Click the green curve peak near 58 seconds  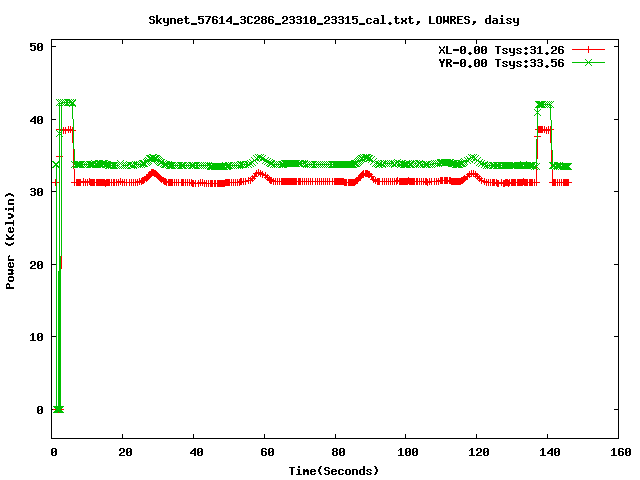pos(259,158)
